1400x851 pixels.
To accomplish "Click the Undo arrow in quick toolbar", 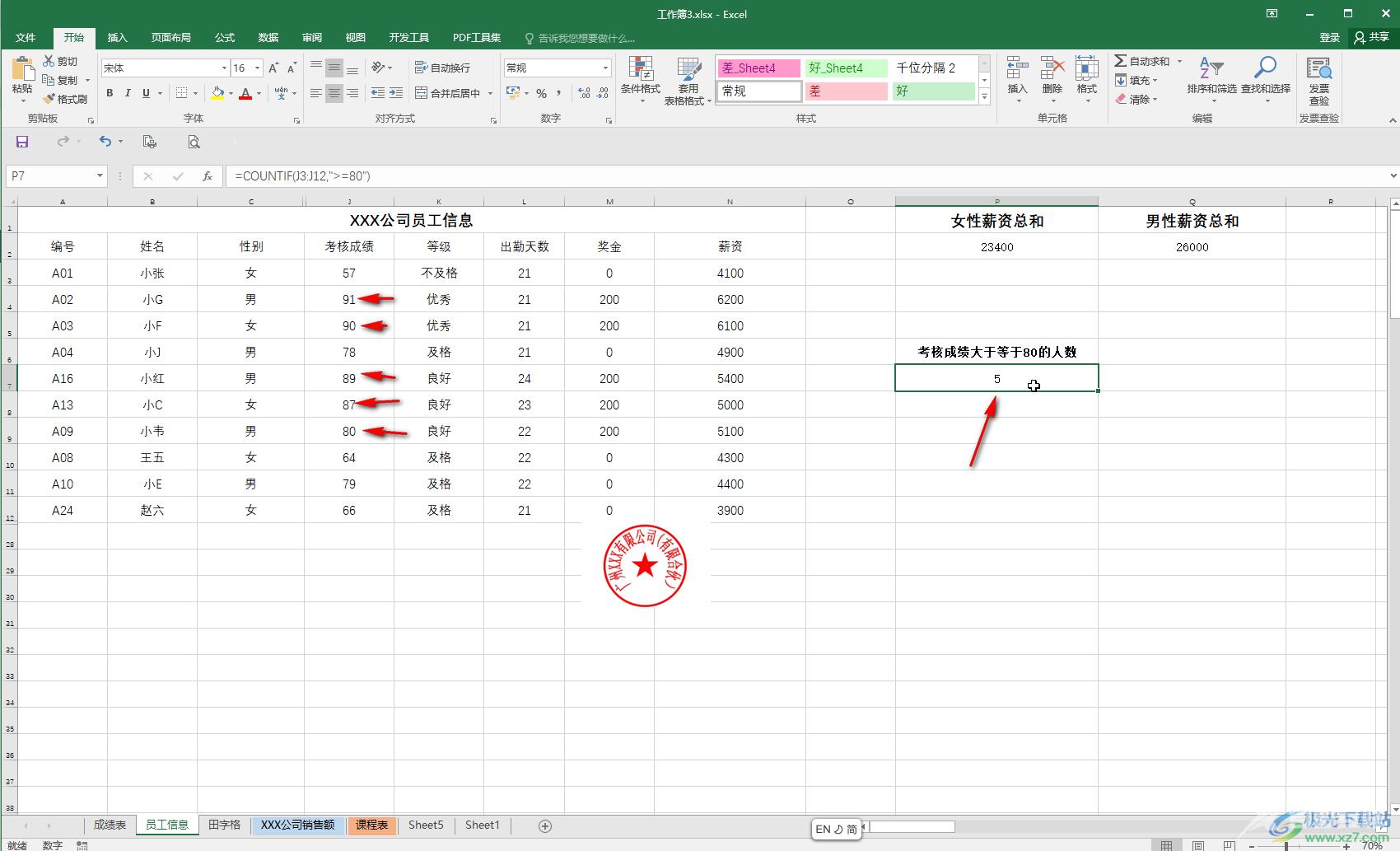I will click(105, 142).
